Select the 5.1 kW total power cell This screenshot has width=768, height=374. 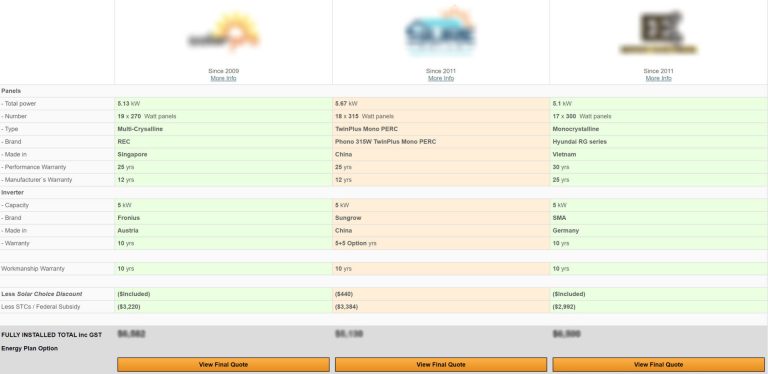click(x=659, y=104)
